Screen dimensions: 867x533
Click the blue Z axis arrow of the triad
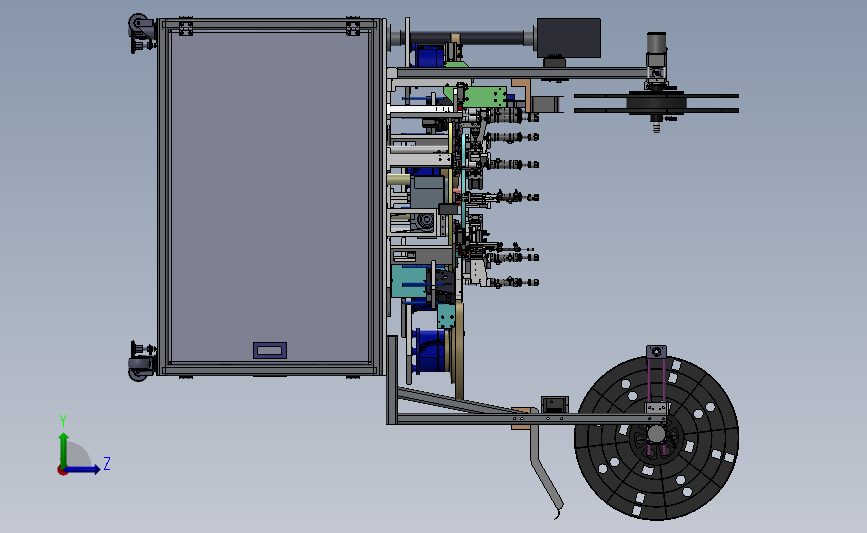click(x=83, y=469)
